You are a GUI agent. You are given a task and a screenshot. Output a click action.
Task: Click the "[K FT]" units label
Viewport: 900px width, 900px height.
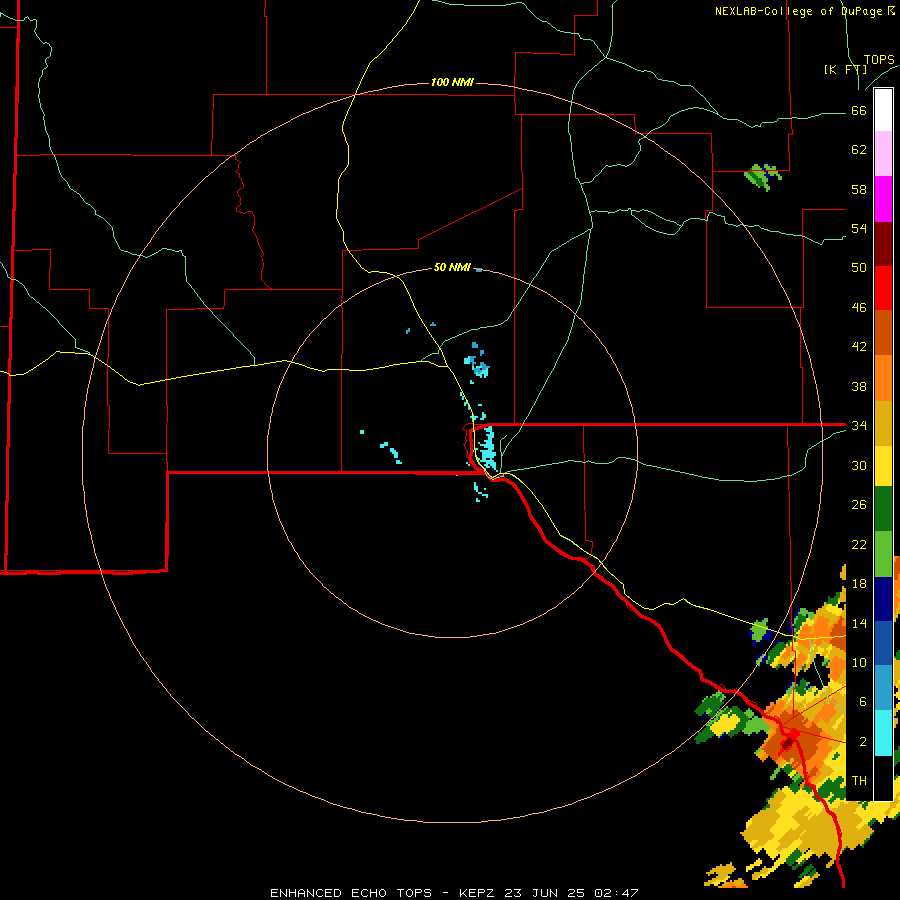[845, 69]
